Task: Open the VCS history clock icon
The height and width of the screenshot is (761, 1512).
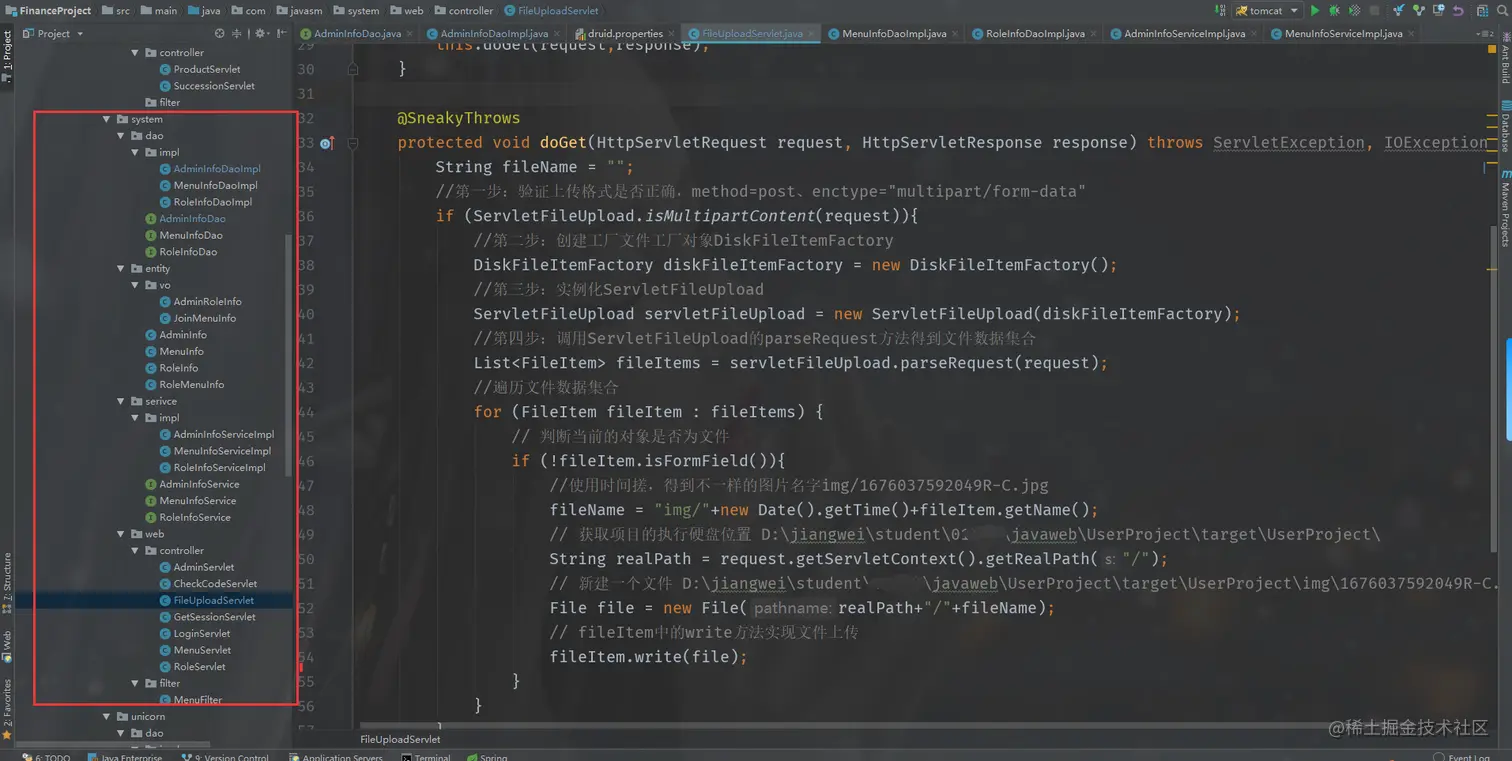Action: (x=1439, y=10)
